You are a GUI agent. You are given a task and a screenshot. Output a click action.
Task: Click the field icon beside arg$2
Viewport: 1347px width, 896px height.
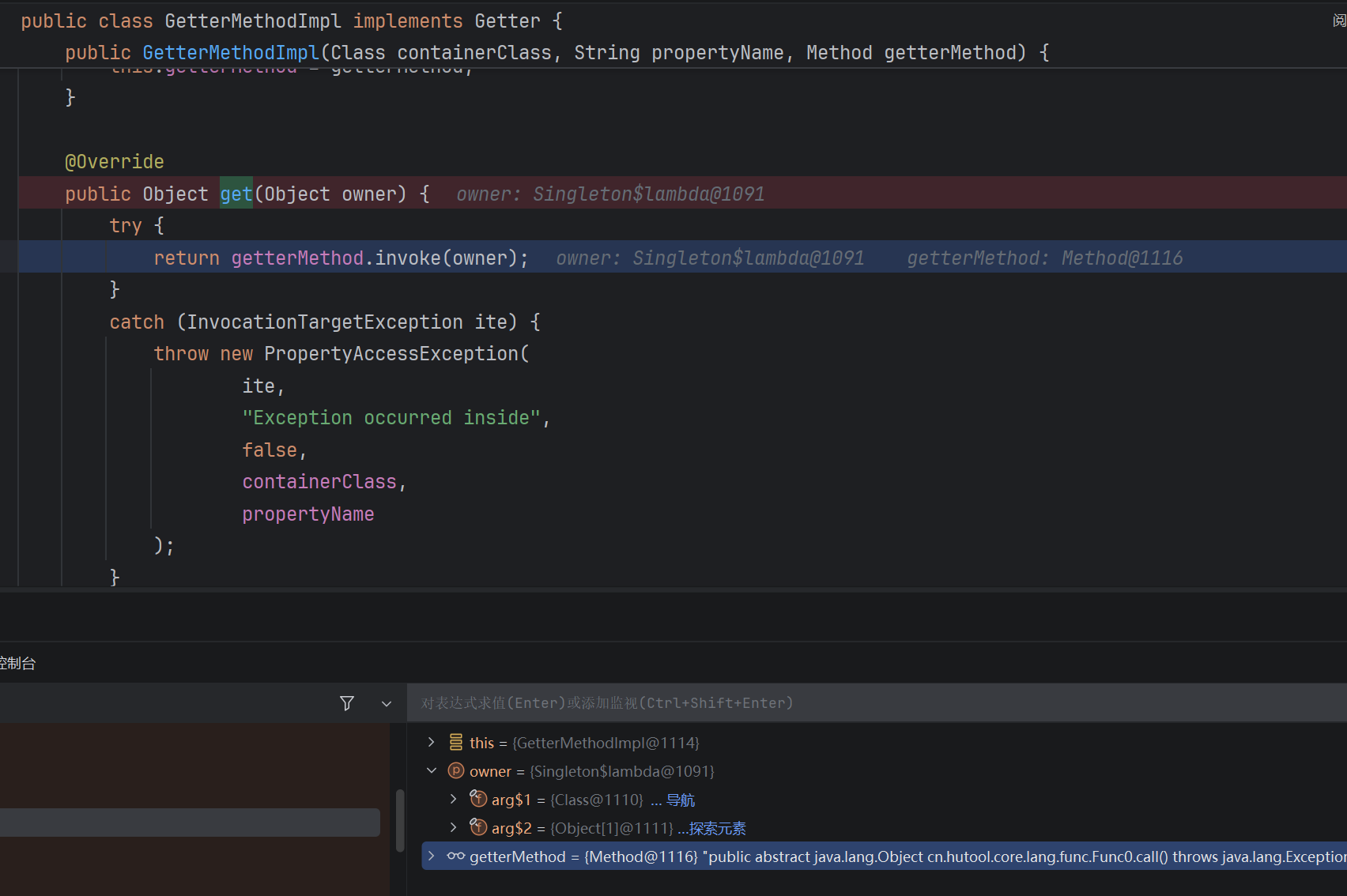coord(478,827)
